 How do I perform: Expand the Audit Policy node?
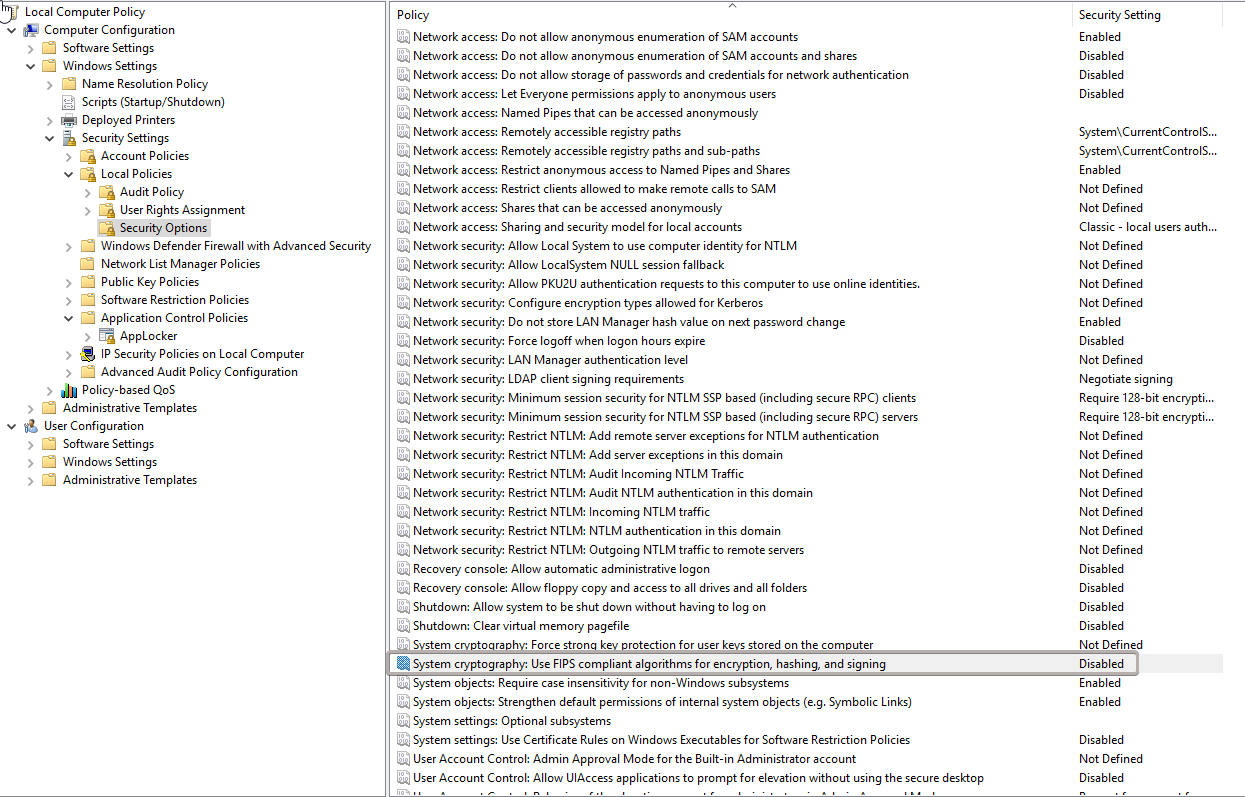[x=88, y=192]
